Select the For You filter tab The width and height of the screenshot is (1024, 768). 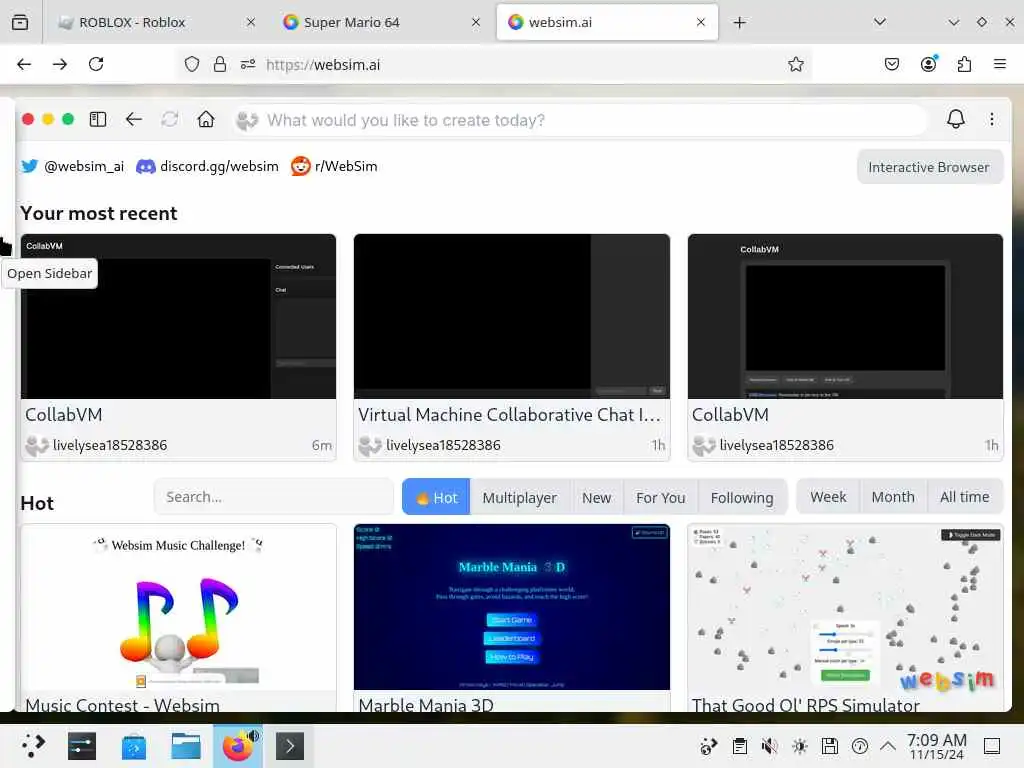point(660,497)
